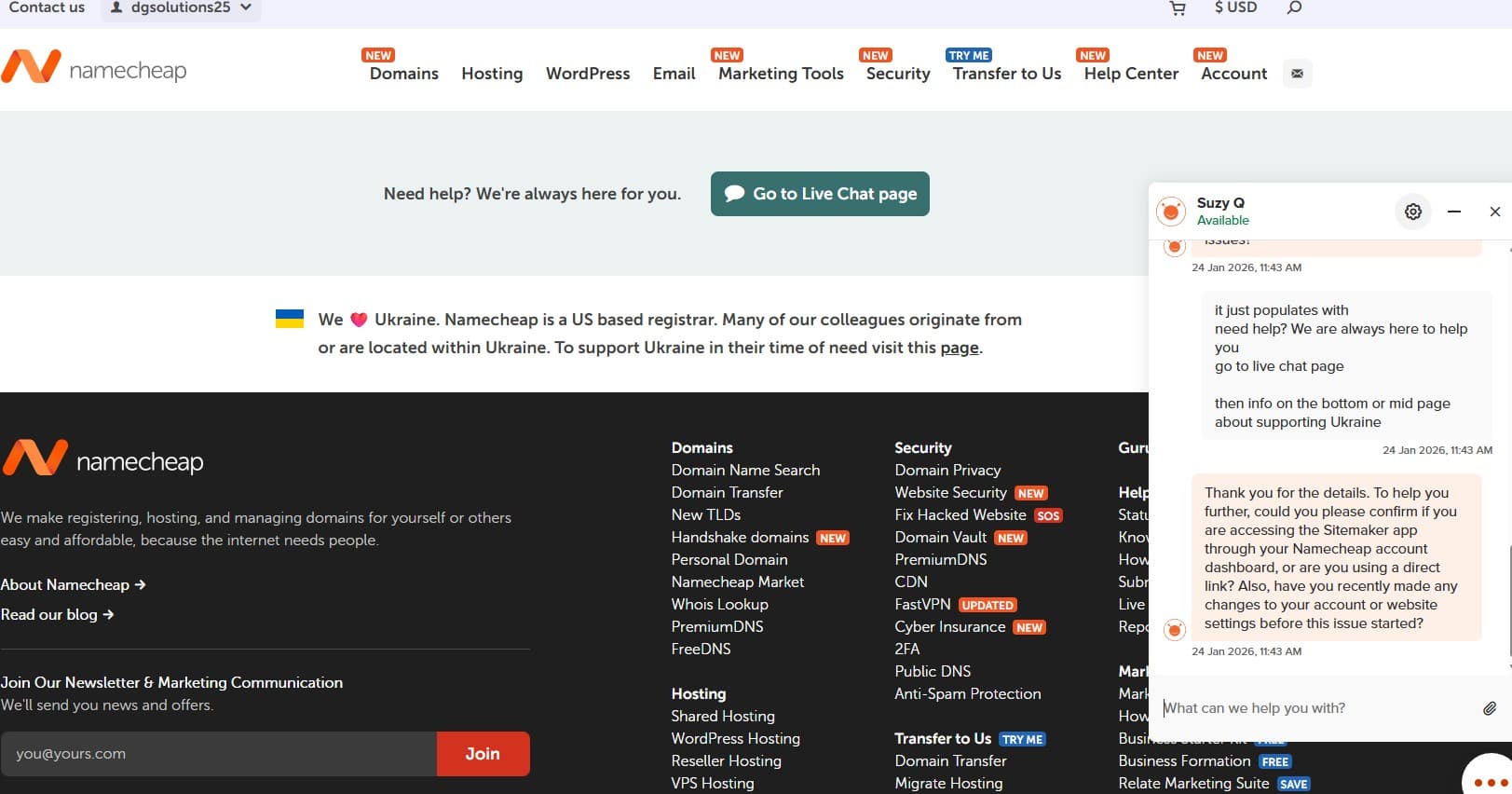This screenshot has height=794, width=1512.
Task: Click the chat bubble launcher with dots
Action: [x=1490, y=777]
